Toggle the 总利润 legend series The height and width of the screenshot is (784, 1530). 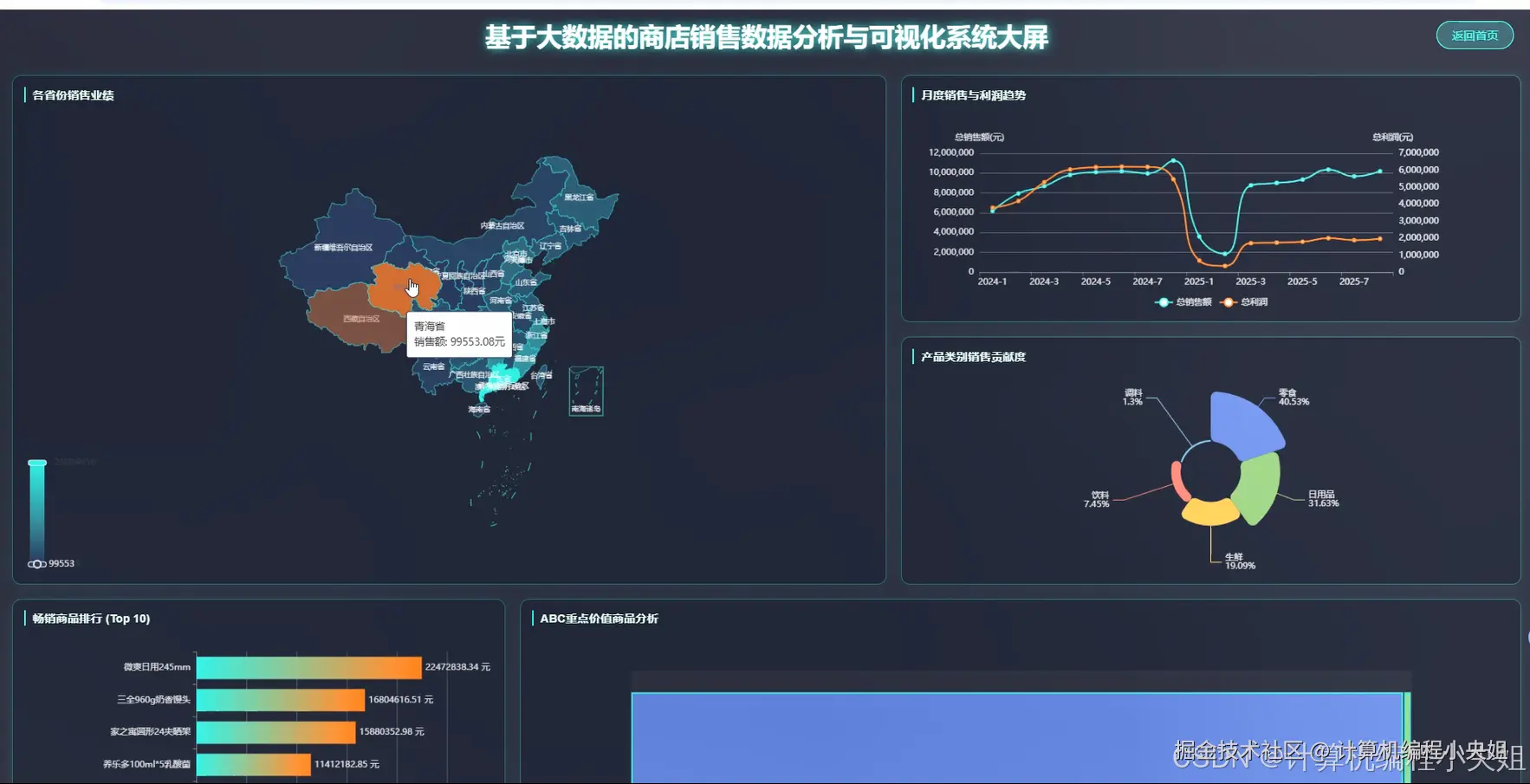tap(1243, 302)
